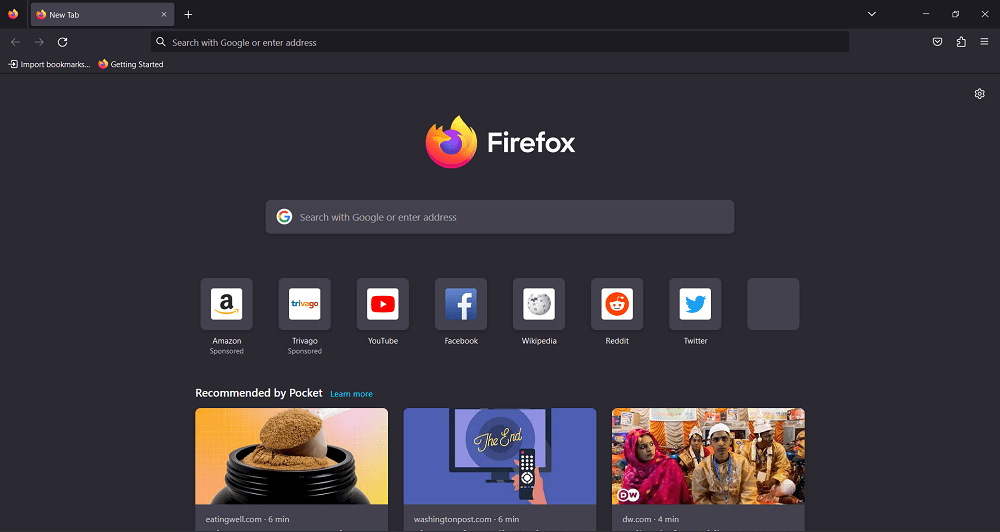Image resolution: width=1000 pixels, height=532 pixels.
Task: Open the Facebook shortcut tile
Action: click(461, 304)
